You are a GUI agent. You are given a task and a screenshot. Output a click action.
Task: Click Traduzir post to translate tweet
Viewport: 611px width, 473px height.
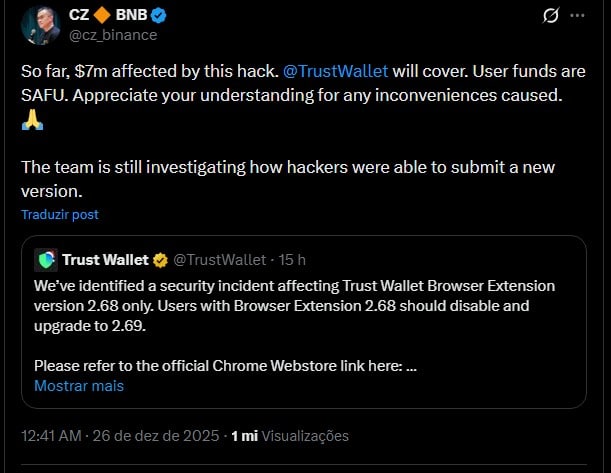point(60,214)
